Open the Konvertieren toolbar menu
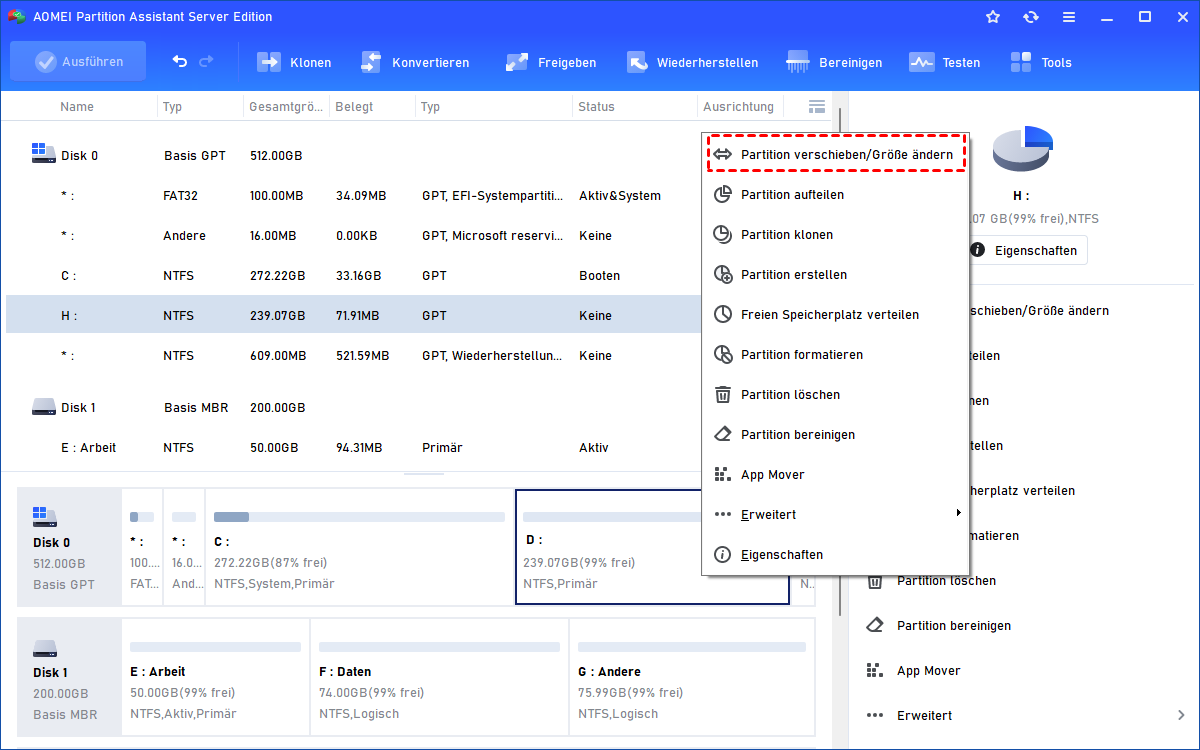 click(x=414, y=62)
